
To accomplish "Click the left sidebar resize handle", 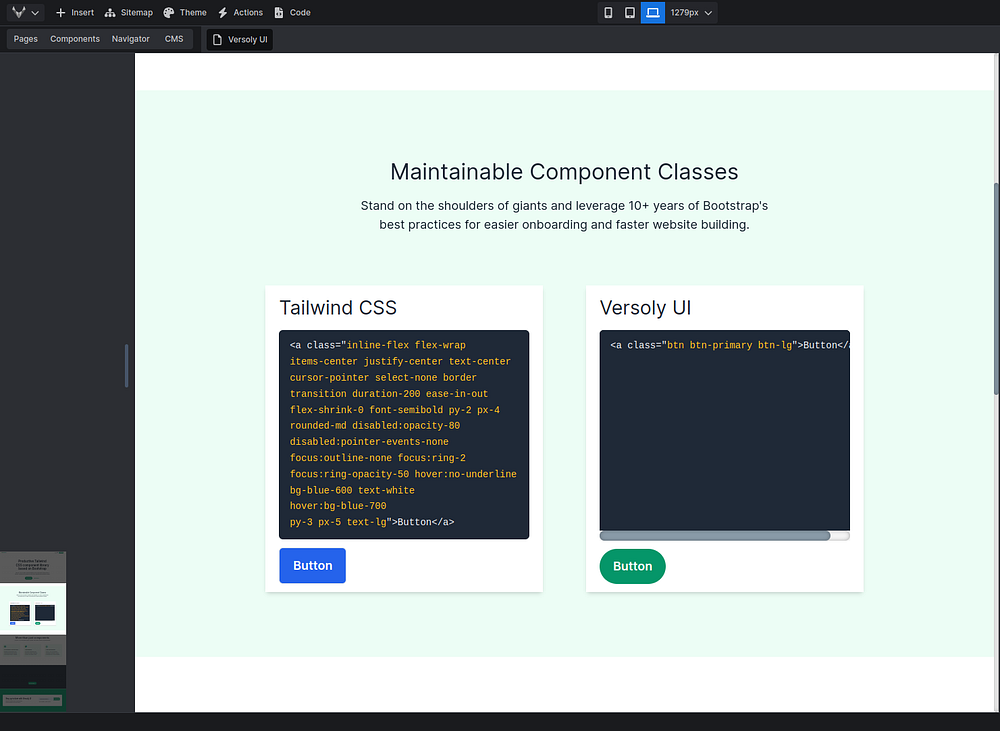I will (126, 366).
